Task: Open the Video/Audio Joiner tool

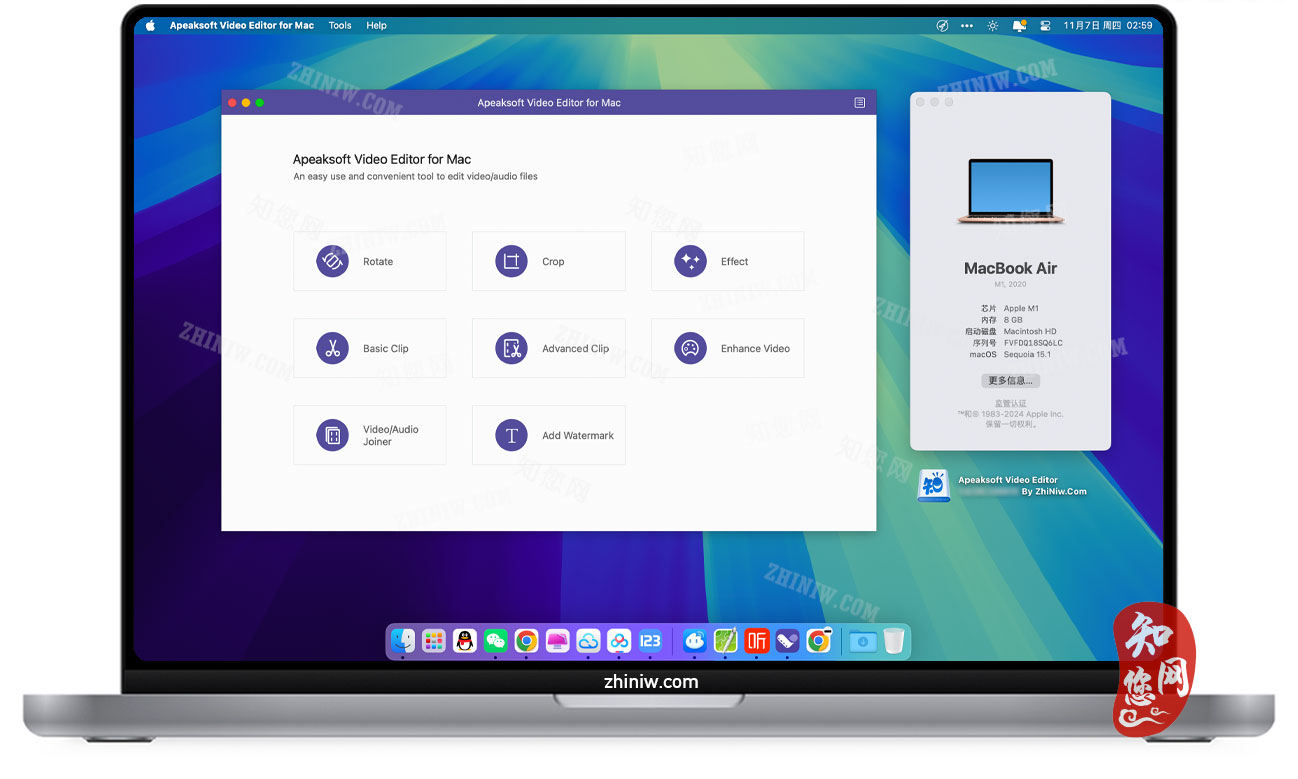Action: [x=370, y=436]
